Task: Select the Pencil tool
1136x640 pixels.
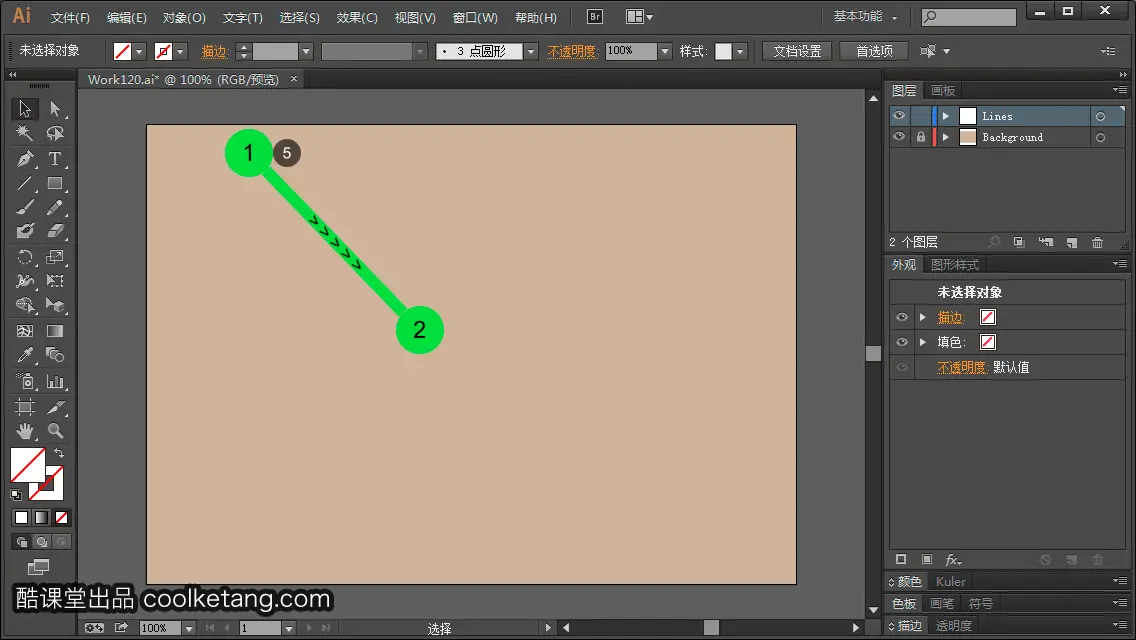Action: [x=55, y=208]
